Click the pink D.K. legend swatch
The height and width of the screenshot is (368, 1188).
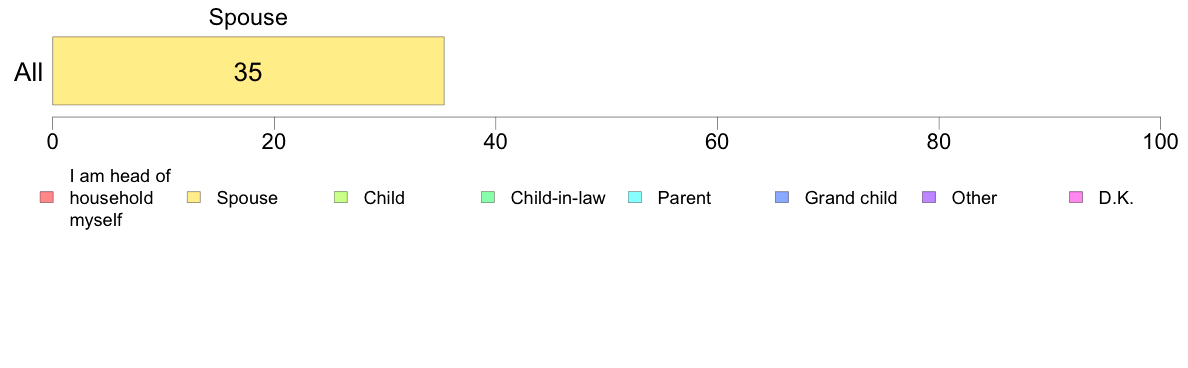(1076, 198)
